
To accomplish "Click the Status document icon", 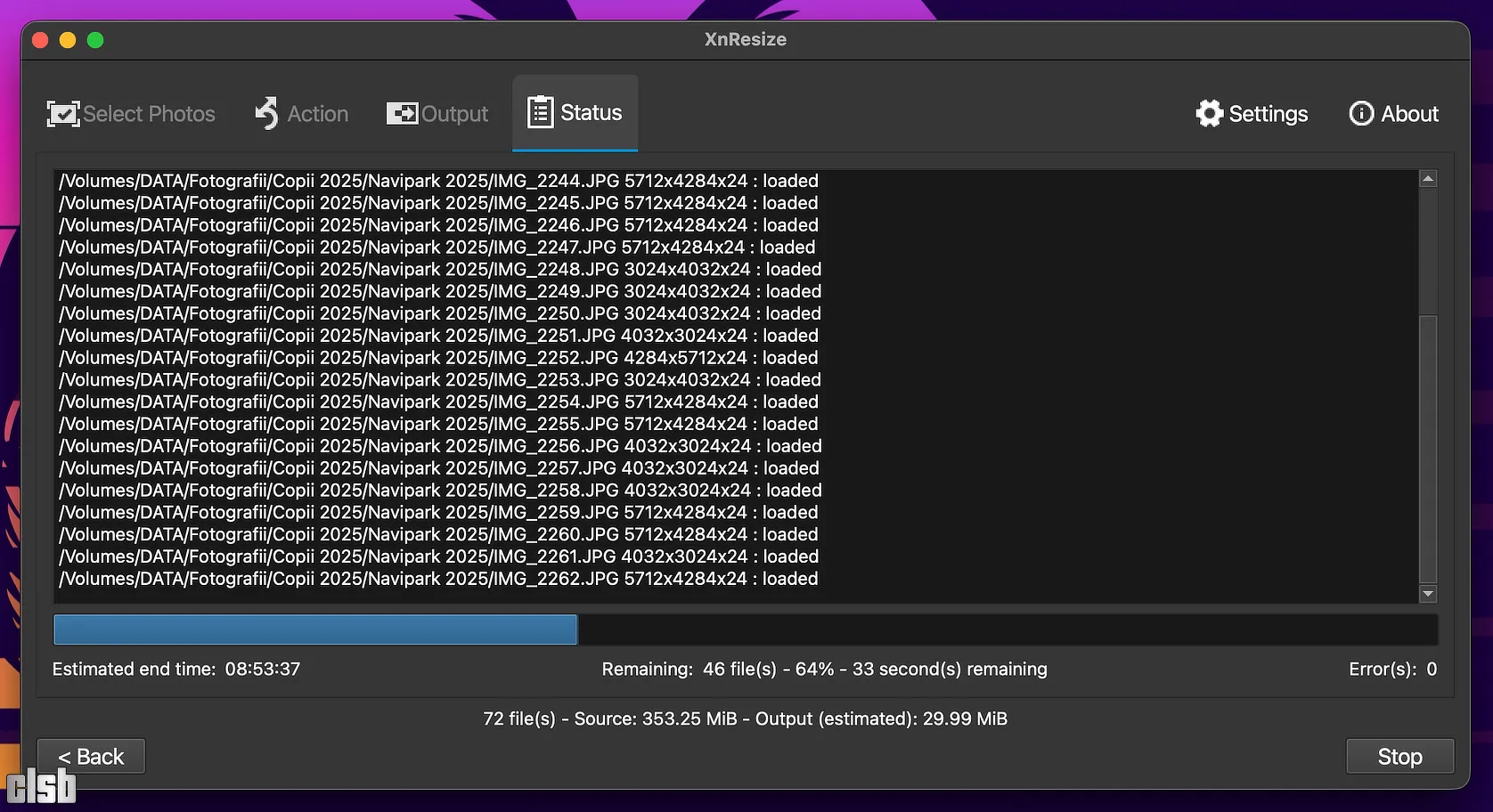I will (x=540, y=113).
